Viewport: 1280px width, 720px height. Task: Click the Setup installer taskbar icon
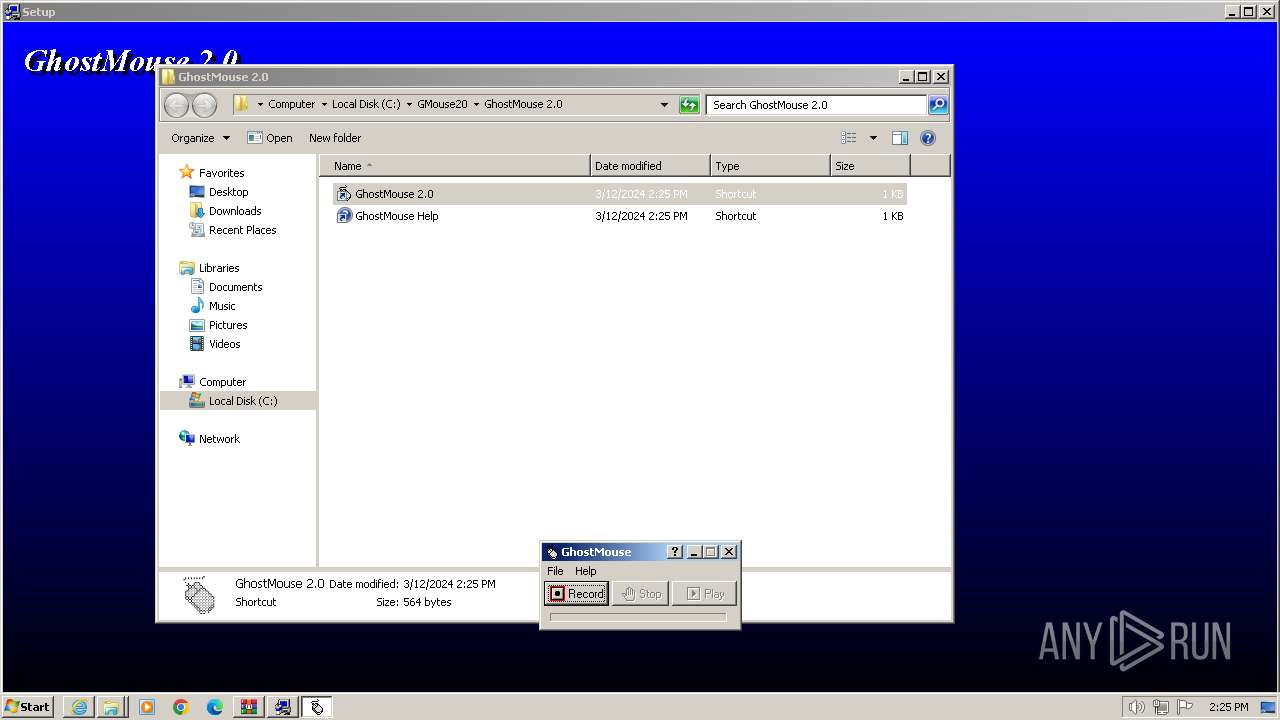click(283, 707)
